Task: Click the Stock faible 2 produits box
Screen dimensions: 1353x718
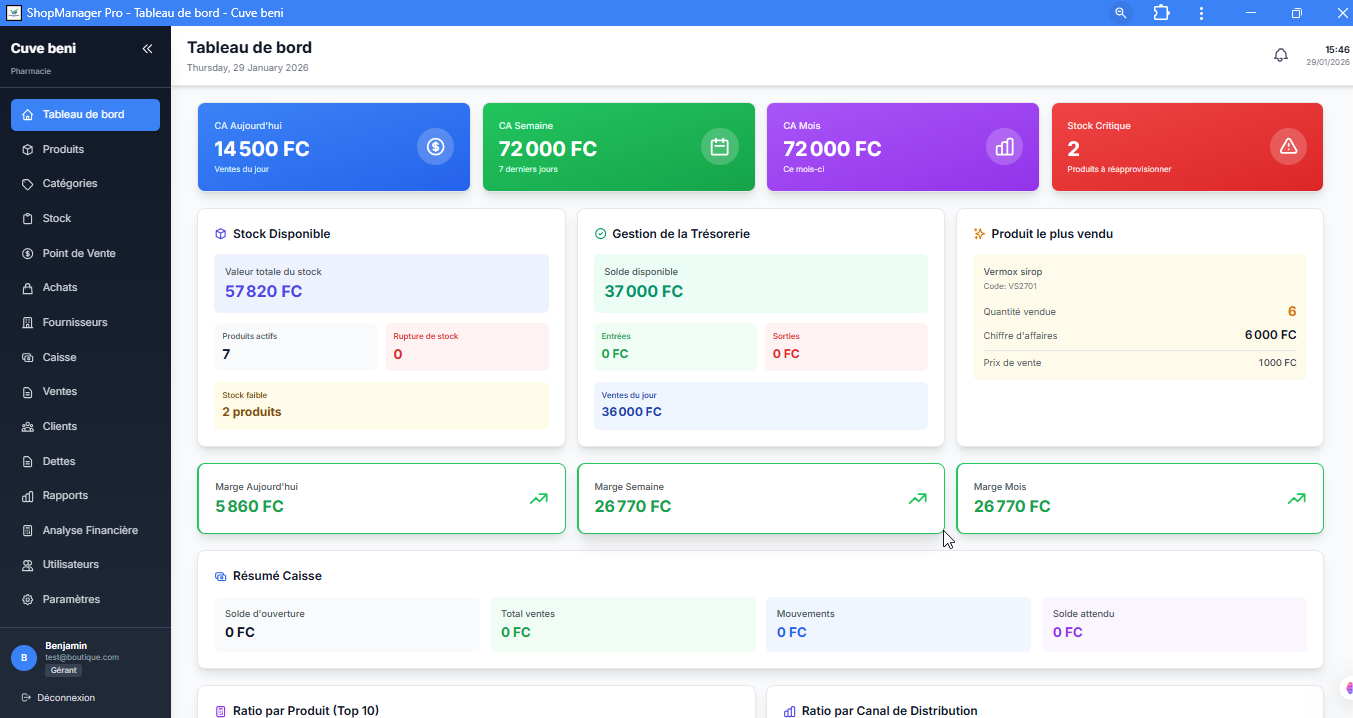Action: (381, 406)
